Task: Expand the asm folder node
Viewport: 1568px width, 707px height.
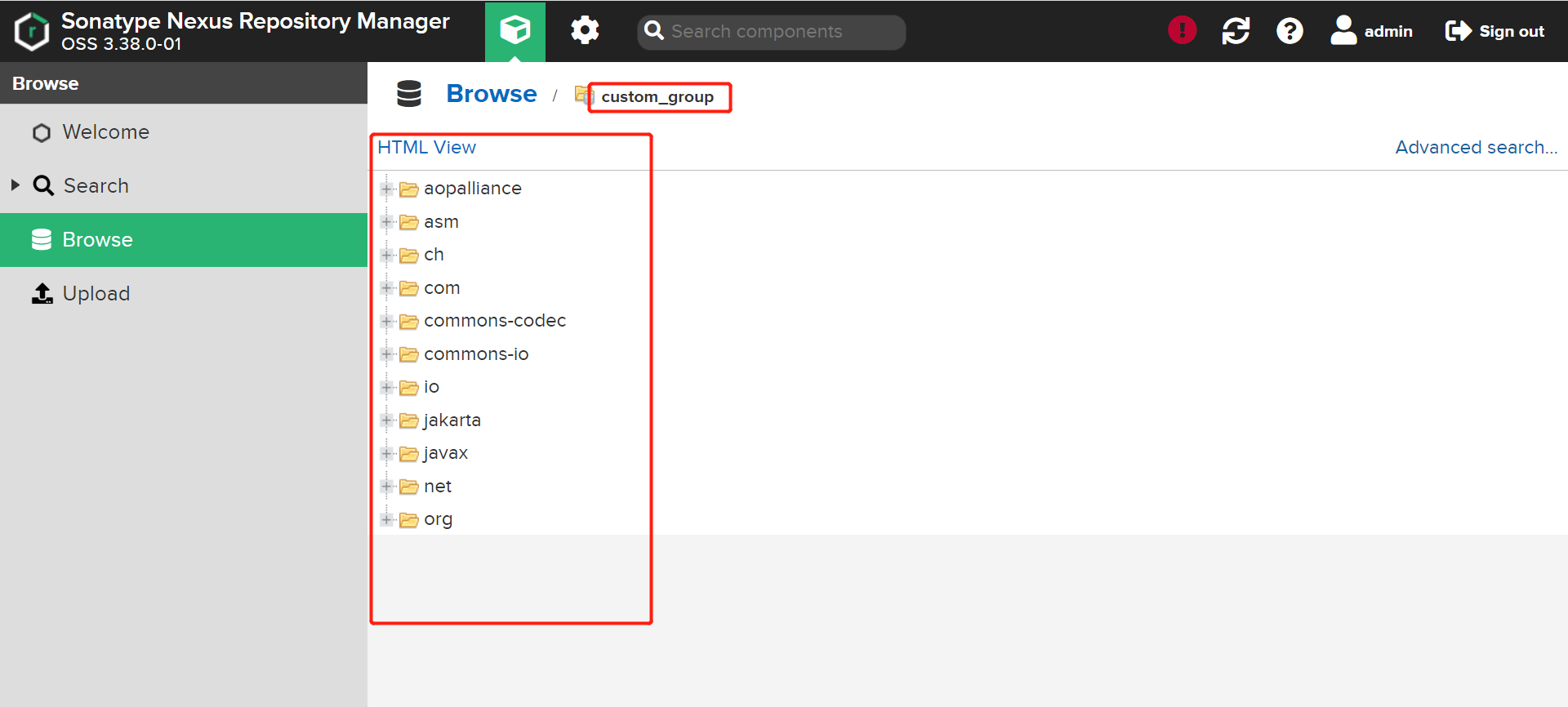Action: point(387,222)
